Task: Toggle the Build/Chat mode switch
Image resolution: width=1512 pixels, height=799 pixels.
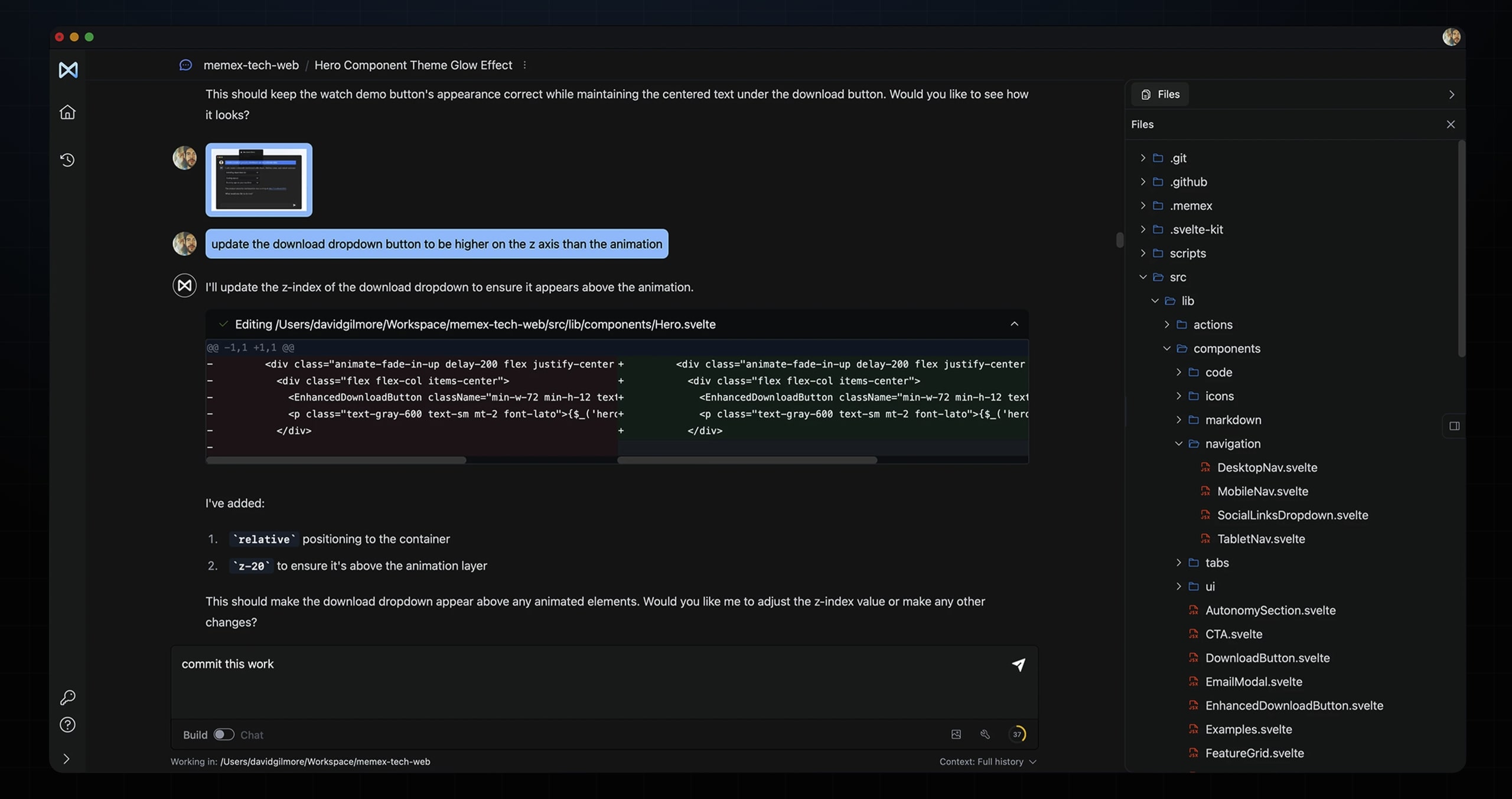Action: [224, 734]
